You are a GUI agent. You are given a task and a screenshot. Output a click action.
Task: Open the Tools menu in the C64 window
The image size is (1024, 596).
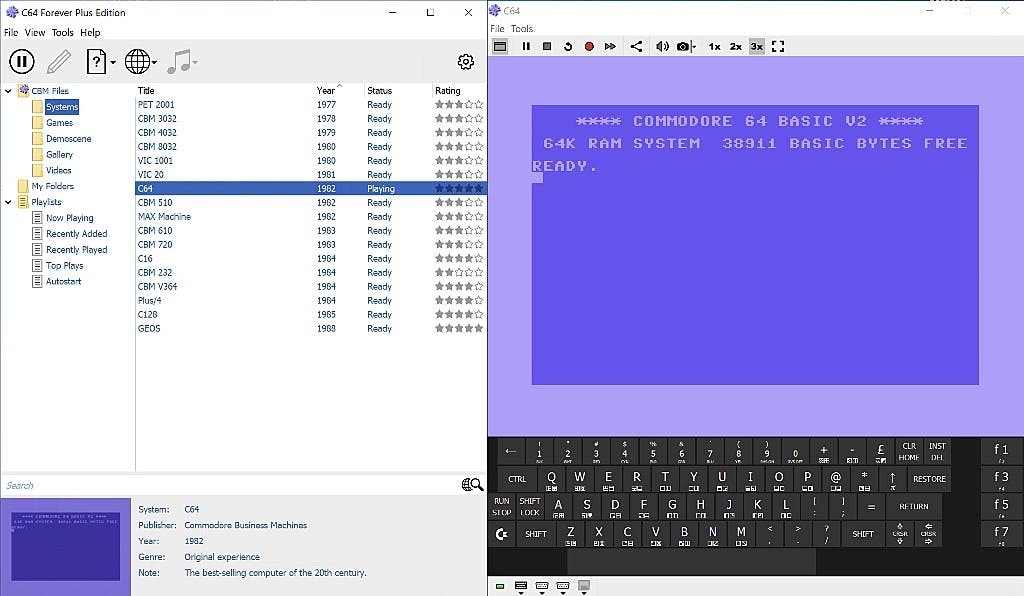[x=522, y=29]
